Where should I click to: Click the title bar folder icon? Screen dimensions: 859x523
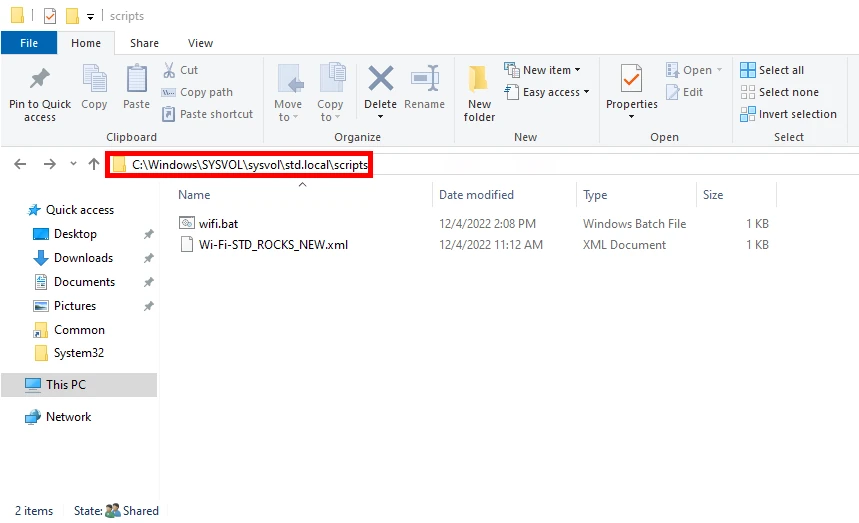[17, 15]
